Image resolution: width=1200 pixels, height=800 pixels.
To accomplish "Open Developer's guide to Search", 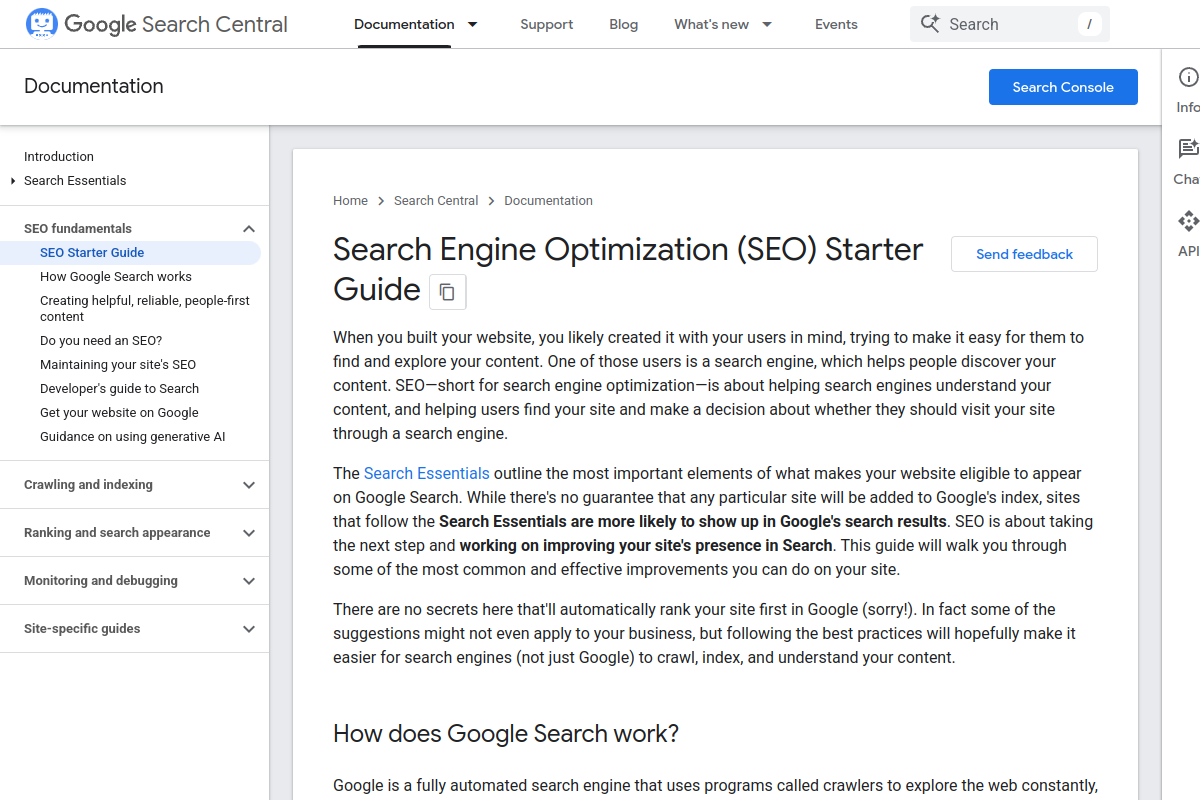I will (119, 389).
